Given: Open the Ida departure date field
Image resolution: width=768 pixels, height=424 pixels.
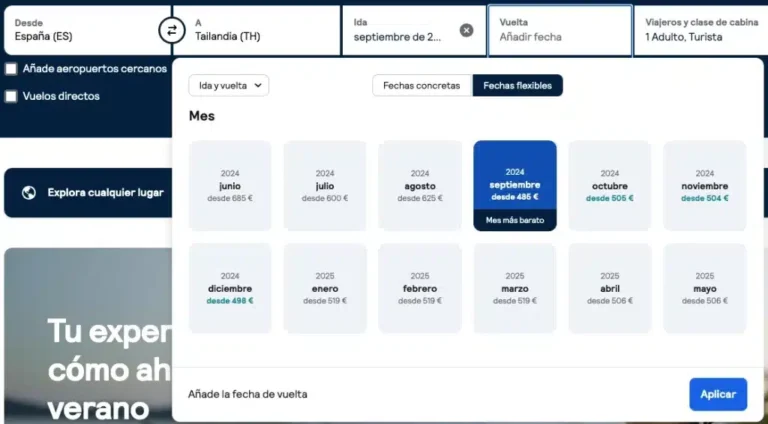Looking at the screenshot, I should pos(414,30).
